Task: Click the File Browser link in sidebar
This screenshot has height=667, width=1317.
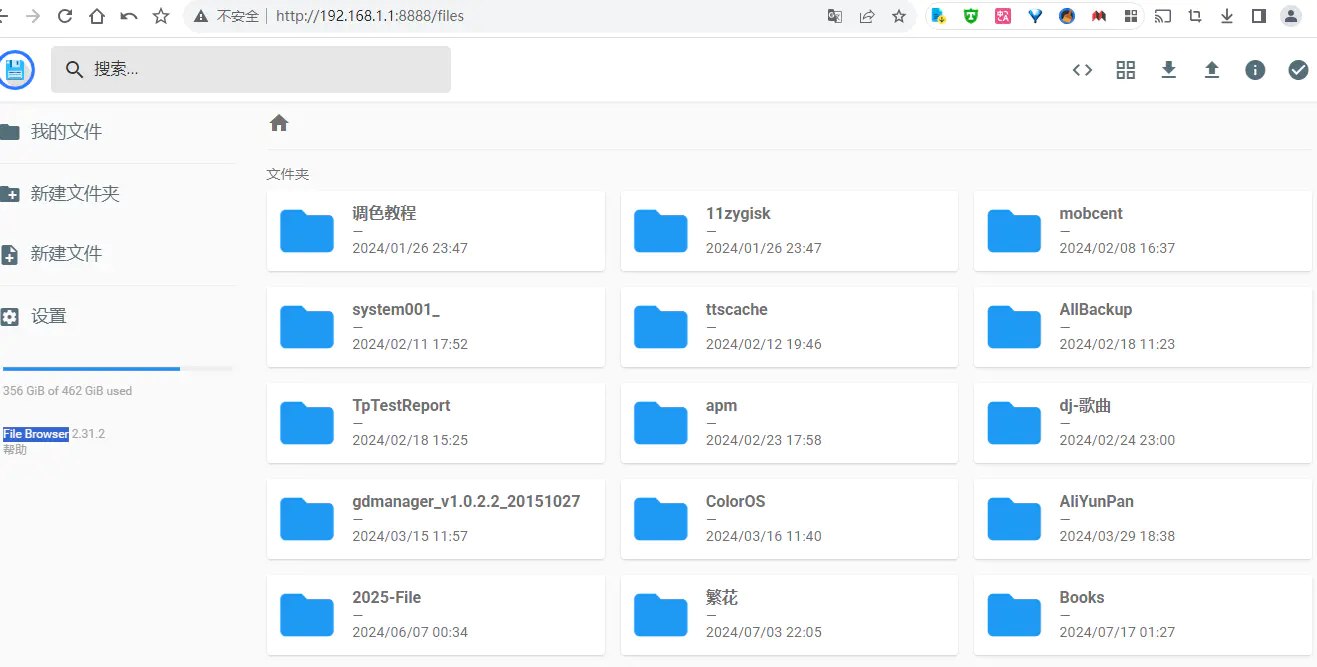Action: click(36, 434)
